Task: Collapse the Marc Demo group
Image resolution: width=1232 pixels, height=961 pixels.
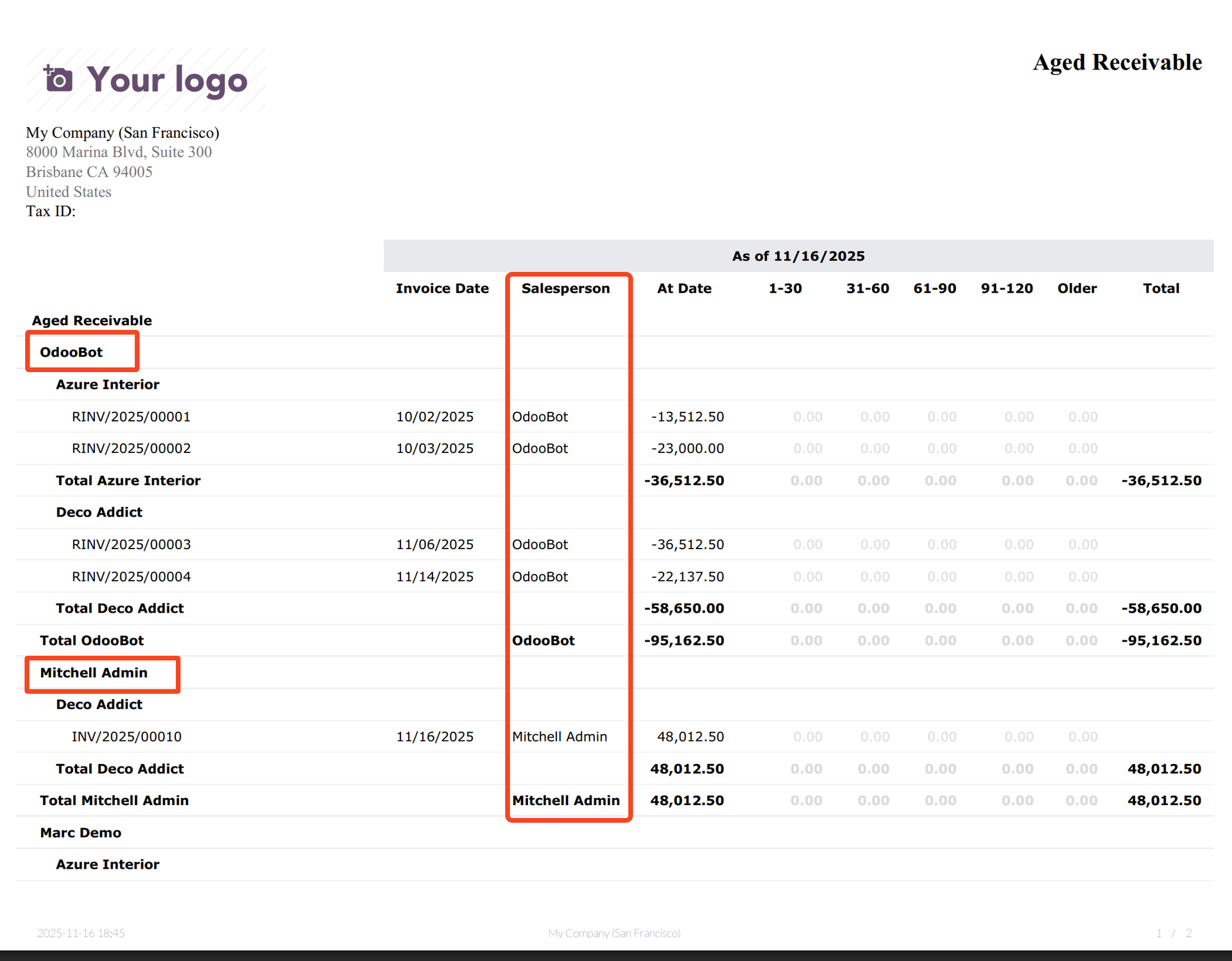Action: pyautogui.click(x=81, y=832)
